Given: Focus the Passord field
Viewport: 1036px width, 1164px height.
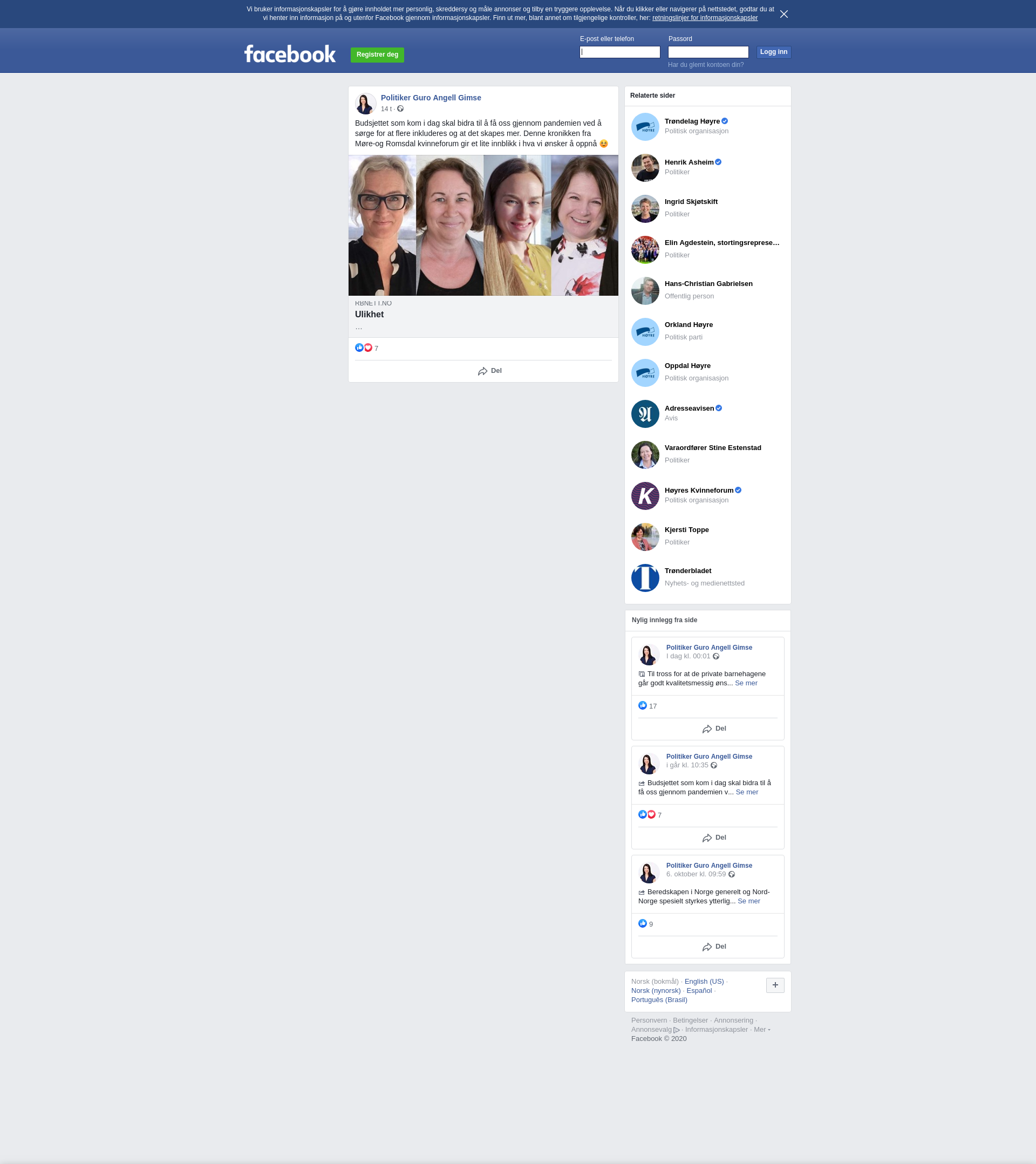Looking at the screenshot, I should coord(708,52).
